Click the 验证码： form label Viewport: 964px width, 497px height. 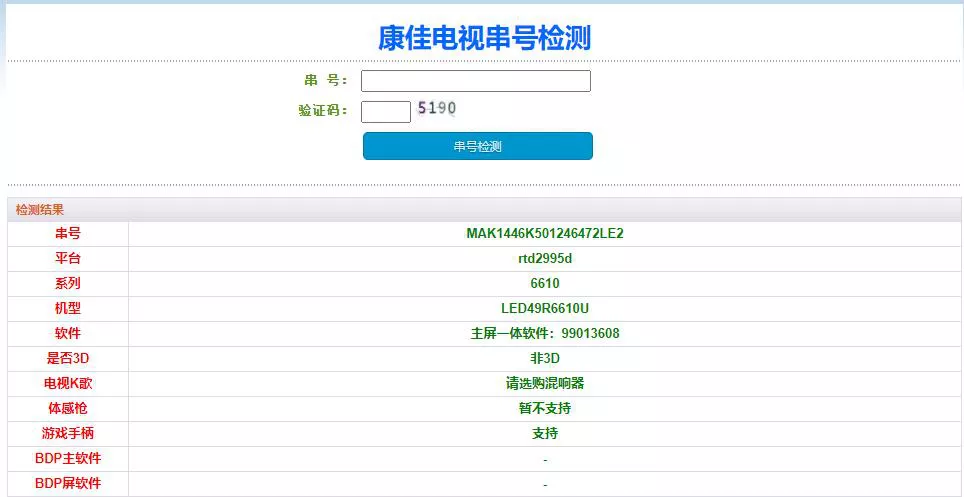pyautogui.click(x=323, y=111)
